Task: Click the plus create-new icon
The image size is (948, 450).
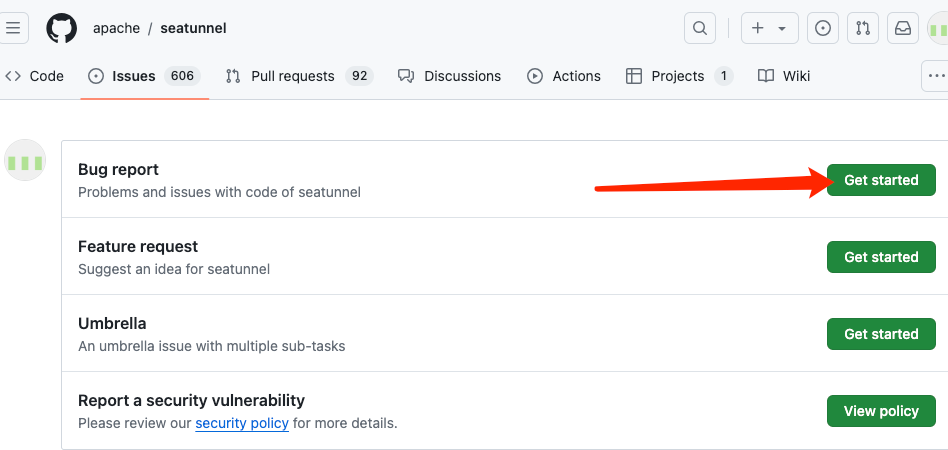Action: 758,28
